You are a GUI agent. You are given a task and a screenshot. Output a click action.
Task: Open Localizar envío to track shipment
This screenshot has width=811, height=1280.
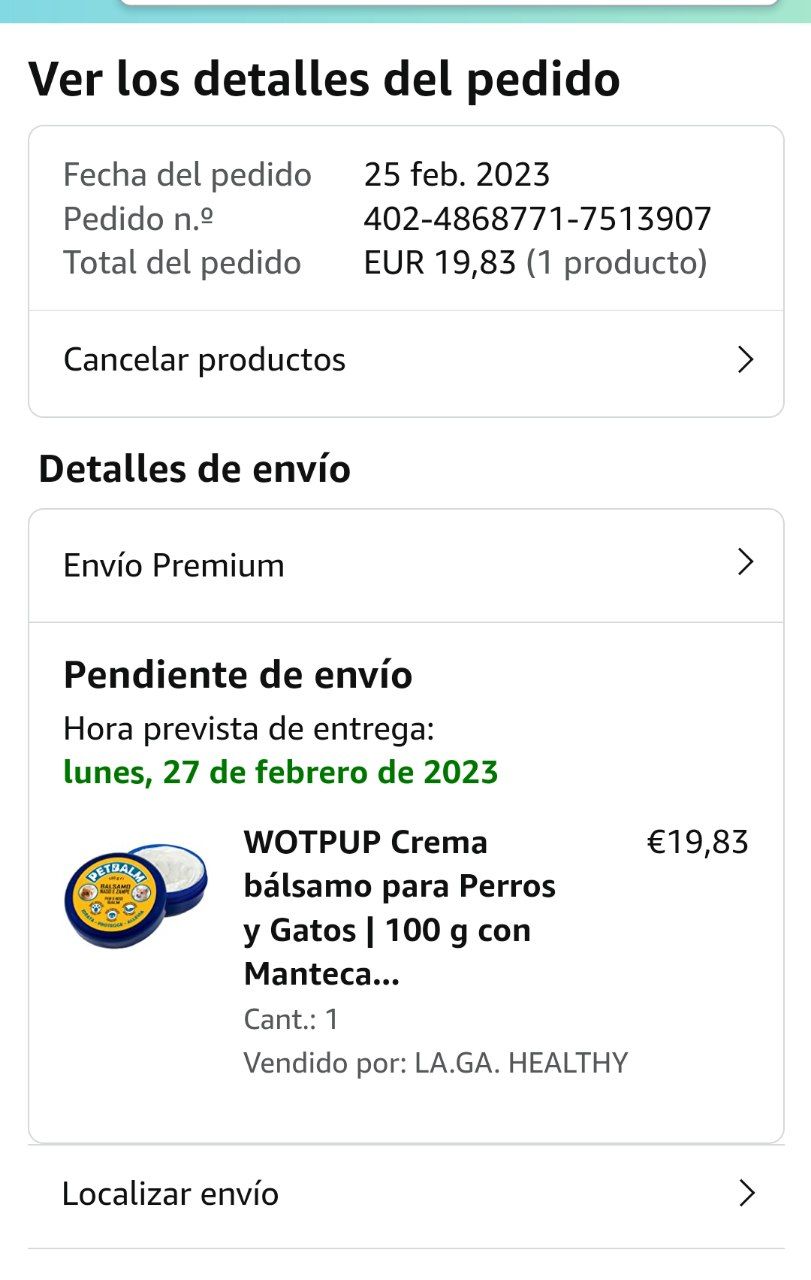tap(170, 1194)
